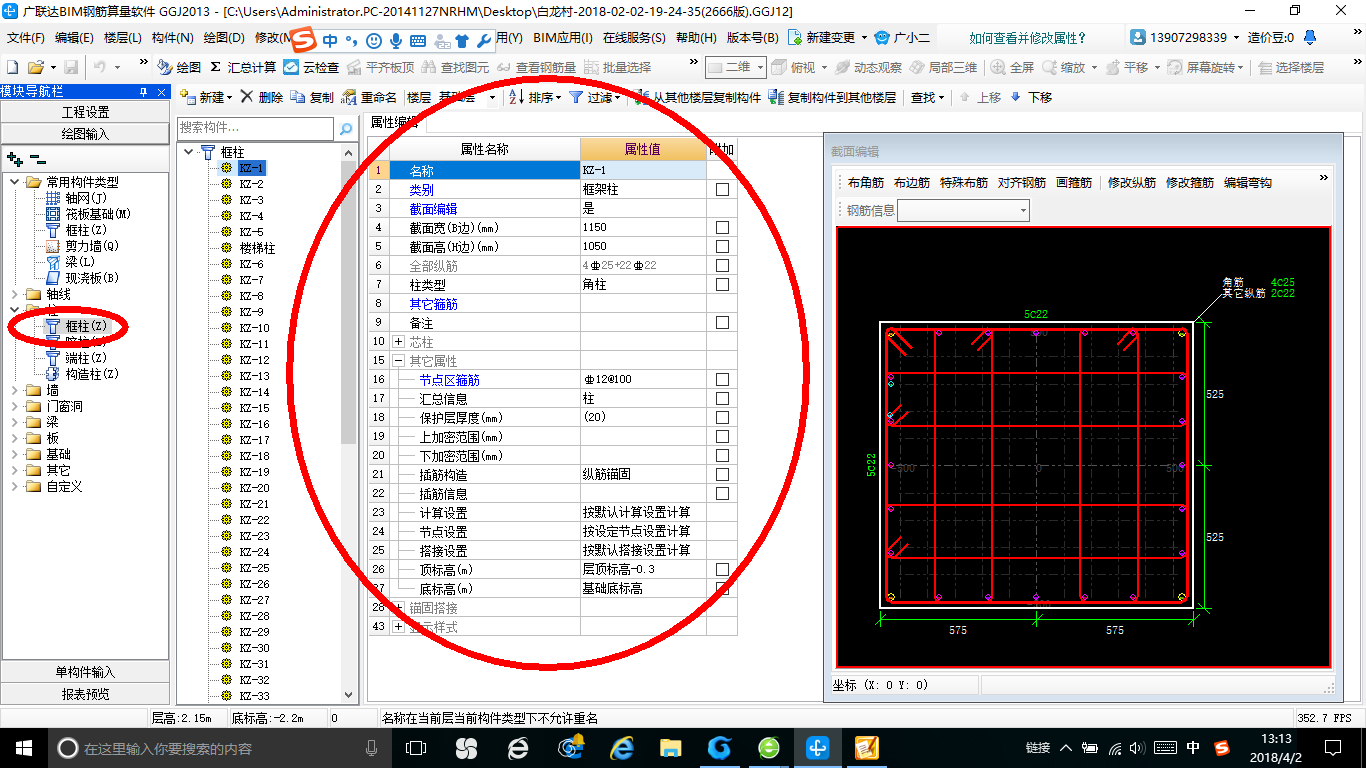The image size is (1366, 768).
Task: Run 汇总计算 summary calculation
Action: 243,67
